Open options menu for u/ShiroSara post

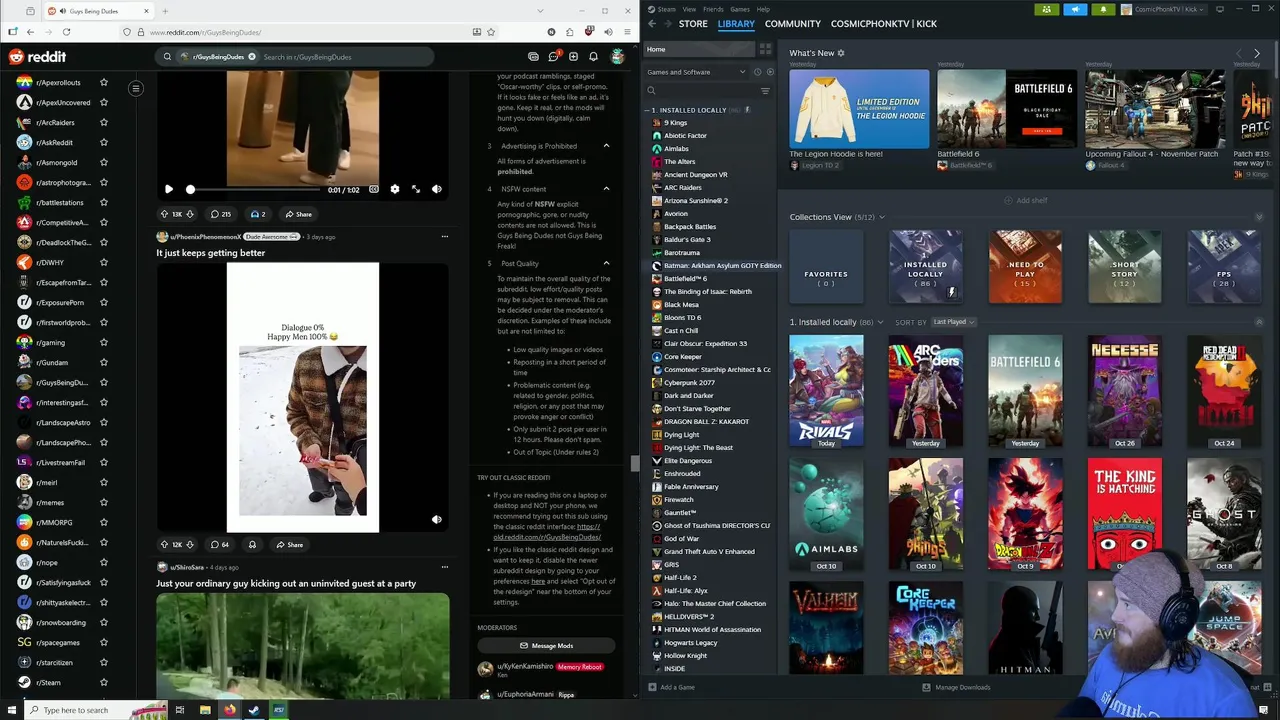point(444,567)
